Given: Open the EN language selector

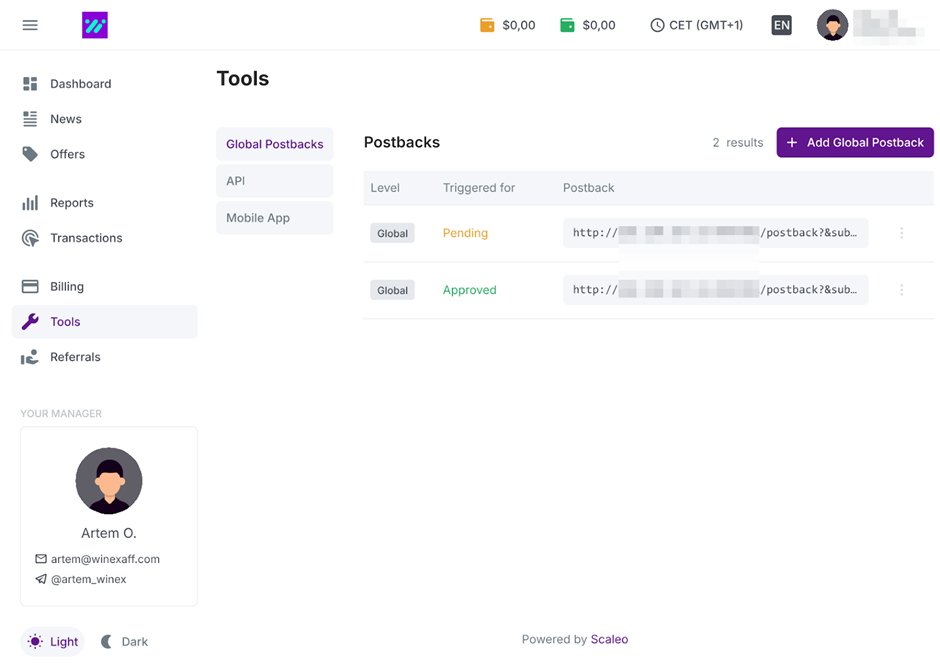Looking at the screenshot, I should pos(781,25).
